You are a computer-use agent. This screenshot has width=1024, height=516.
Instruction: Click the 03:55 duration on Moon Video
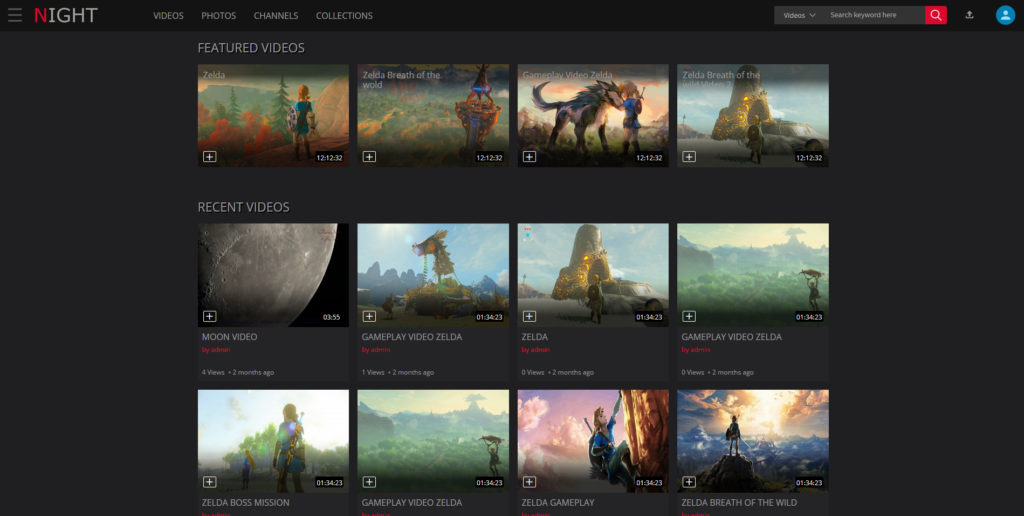click(x=332, y=317)
